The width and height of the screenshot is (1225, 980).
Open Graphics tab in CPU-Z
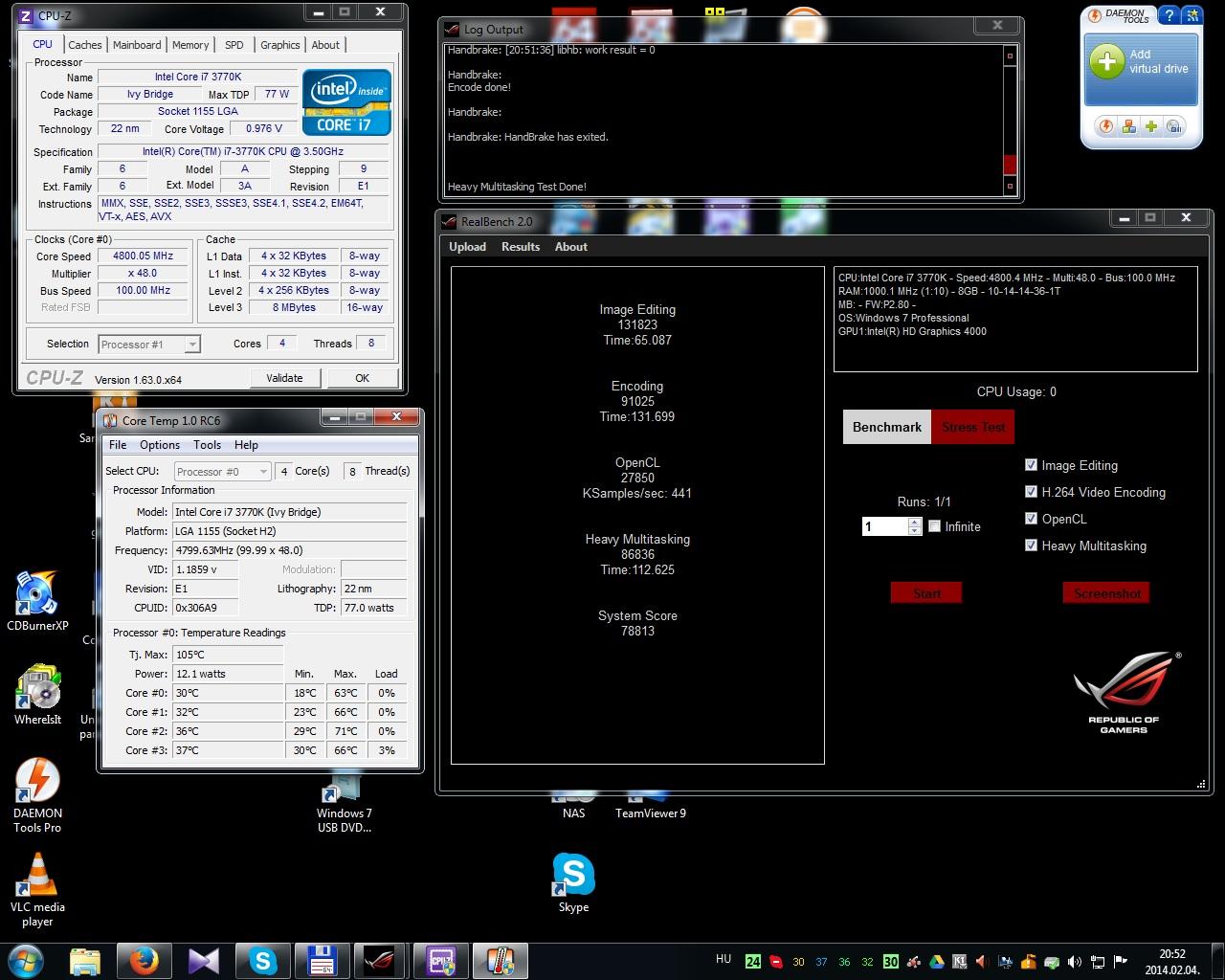coord(279,45)
